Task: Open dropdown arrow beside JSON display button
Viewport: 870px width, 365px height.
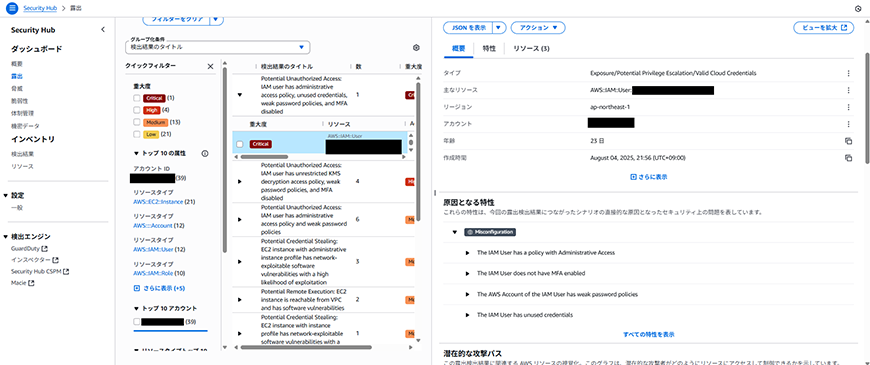Action: 499,27
